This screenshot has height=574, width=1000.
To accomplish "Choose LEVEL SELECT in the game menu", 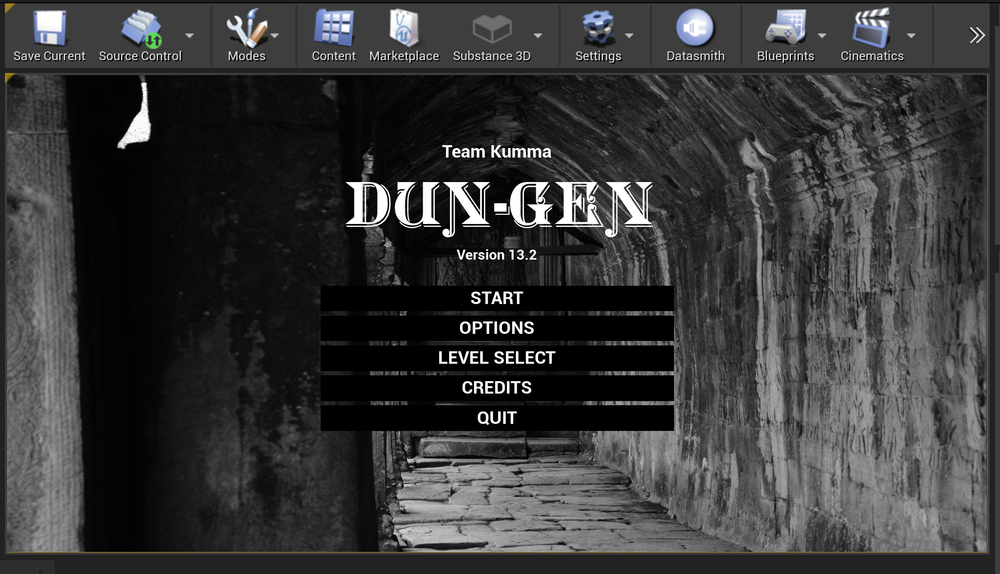I will tap(497, 358).
